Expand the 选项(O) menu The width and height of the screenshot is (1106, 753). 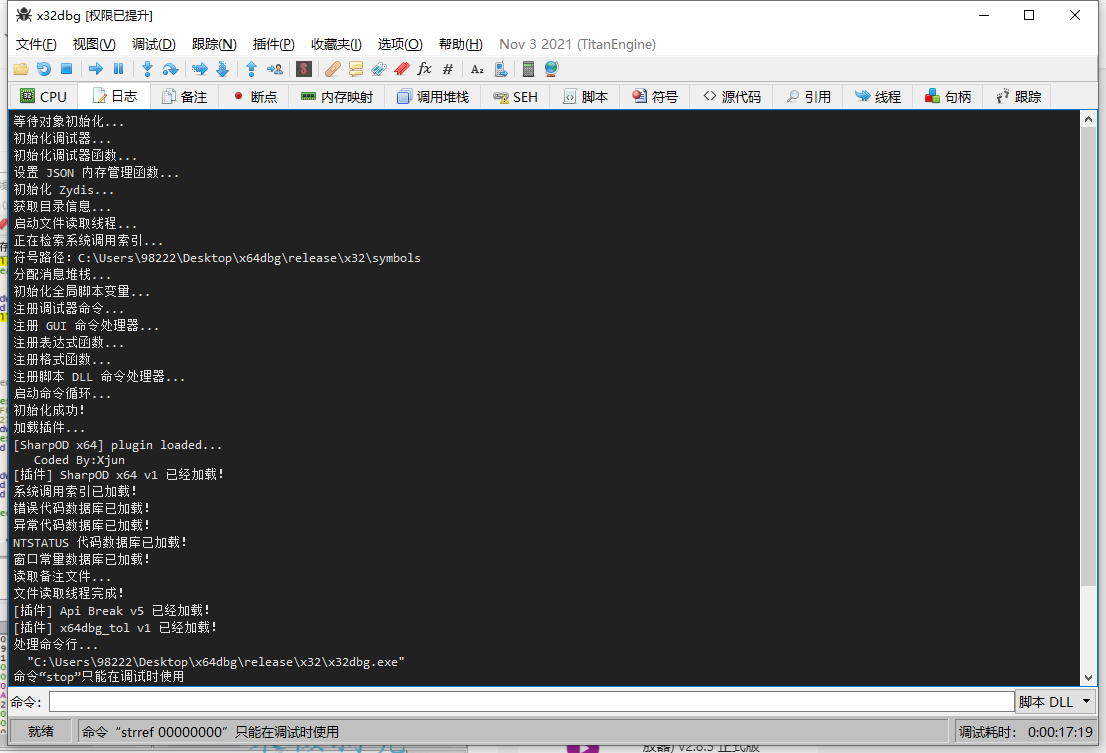pos(400,44)
